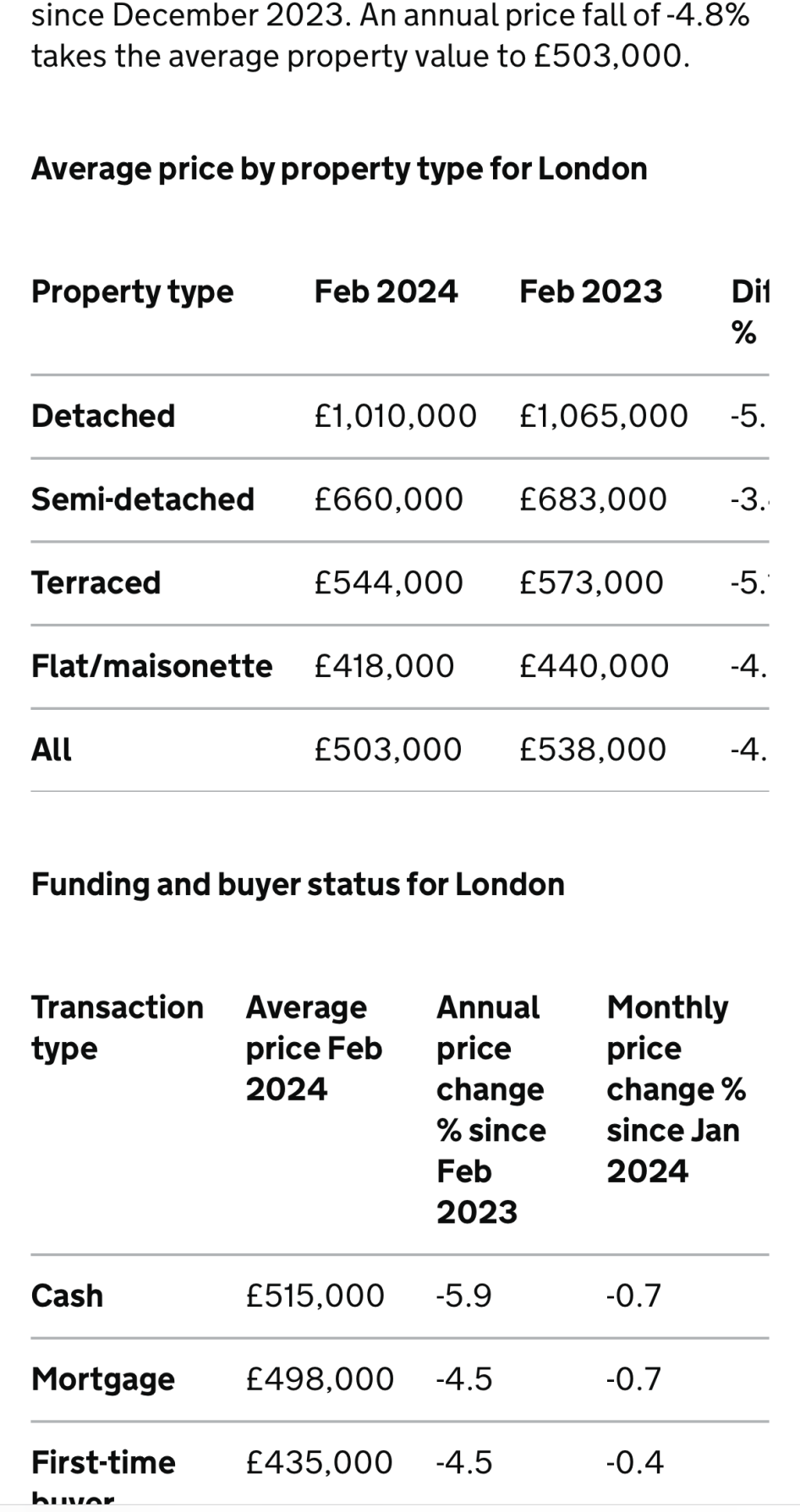Click the £503,000 cell in the All row

click(387, 750)
